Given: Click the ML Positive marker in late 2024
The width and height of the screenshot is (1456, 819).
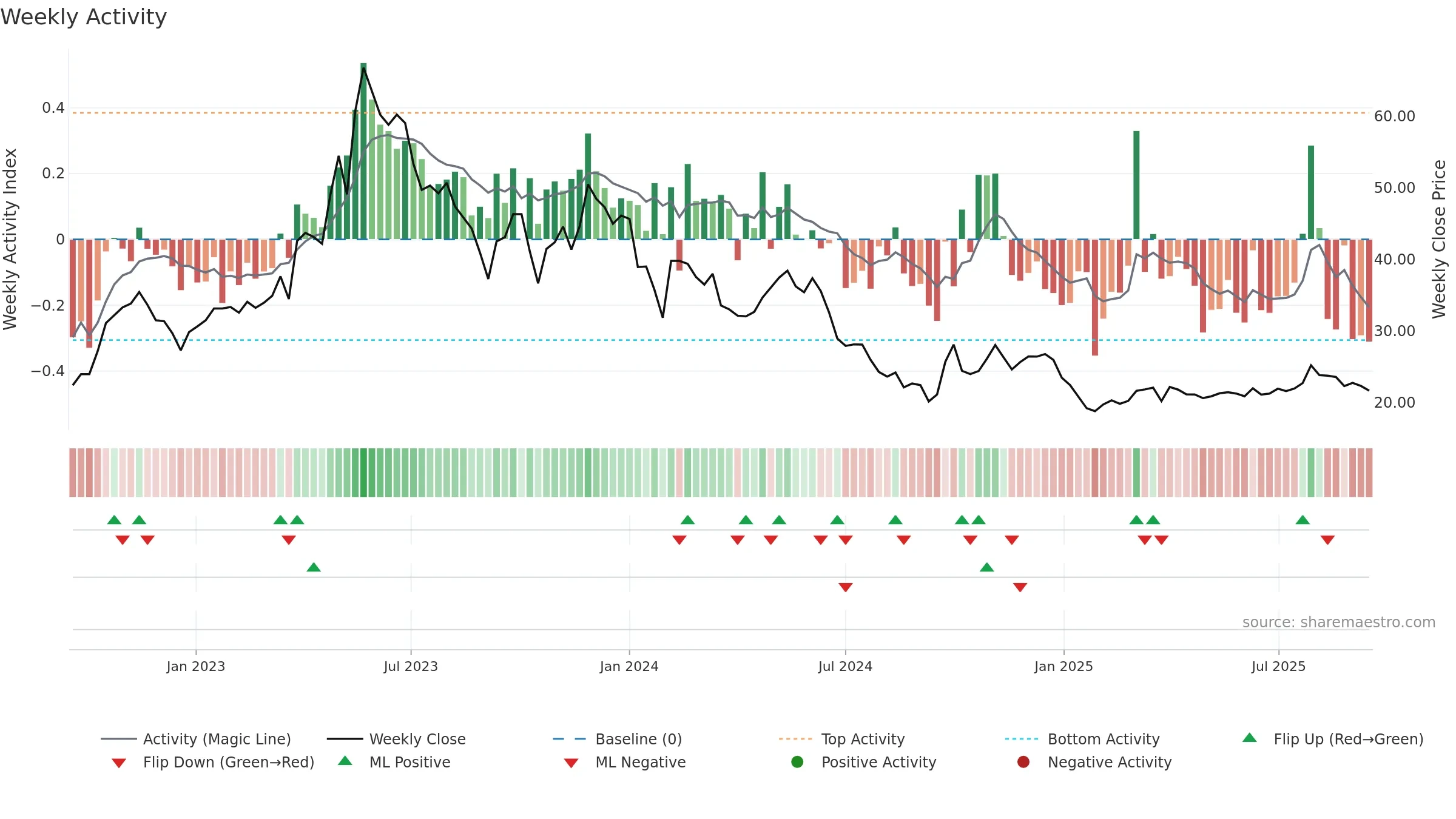Looking at the screenshot, I should click(987, 567).
